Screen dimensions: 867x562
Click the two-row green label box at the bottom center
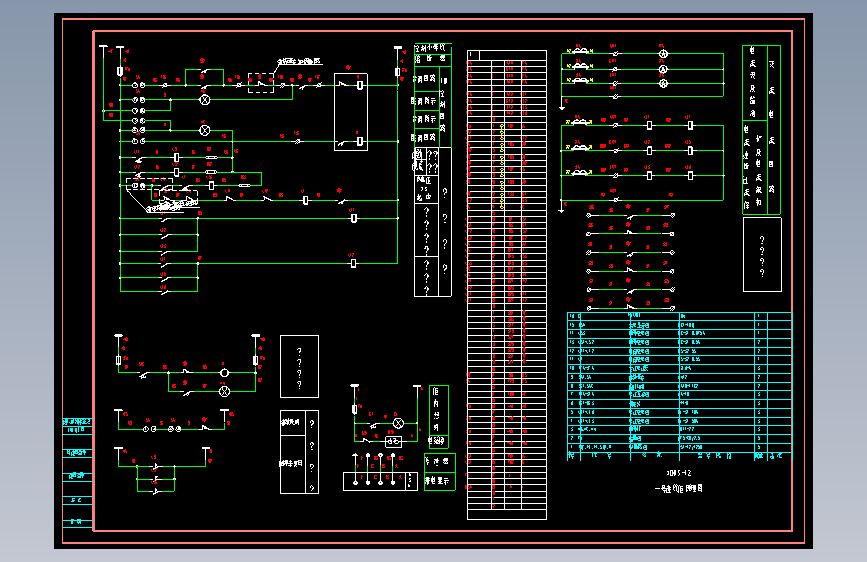point(440,471)
